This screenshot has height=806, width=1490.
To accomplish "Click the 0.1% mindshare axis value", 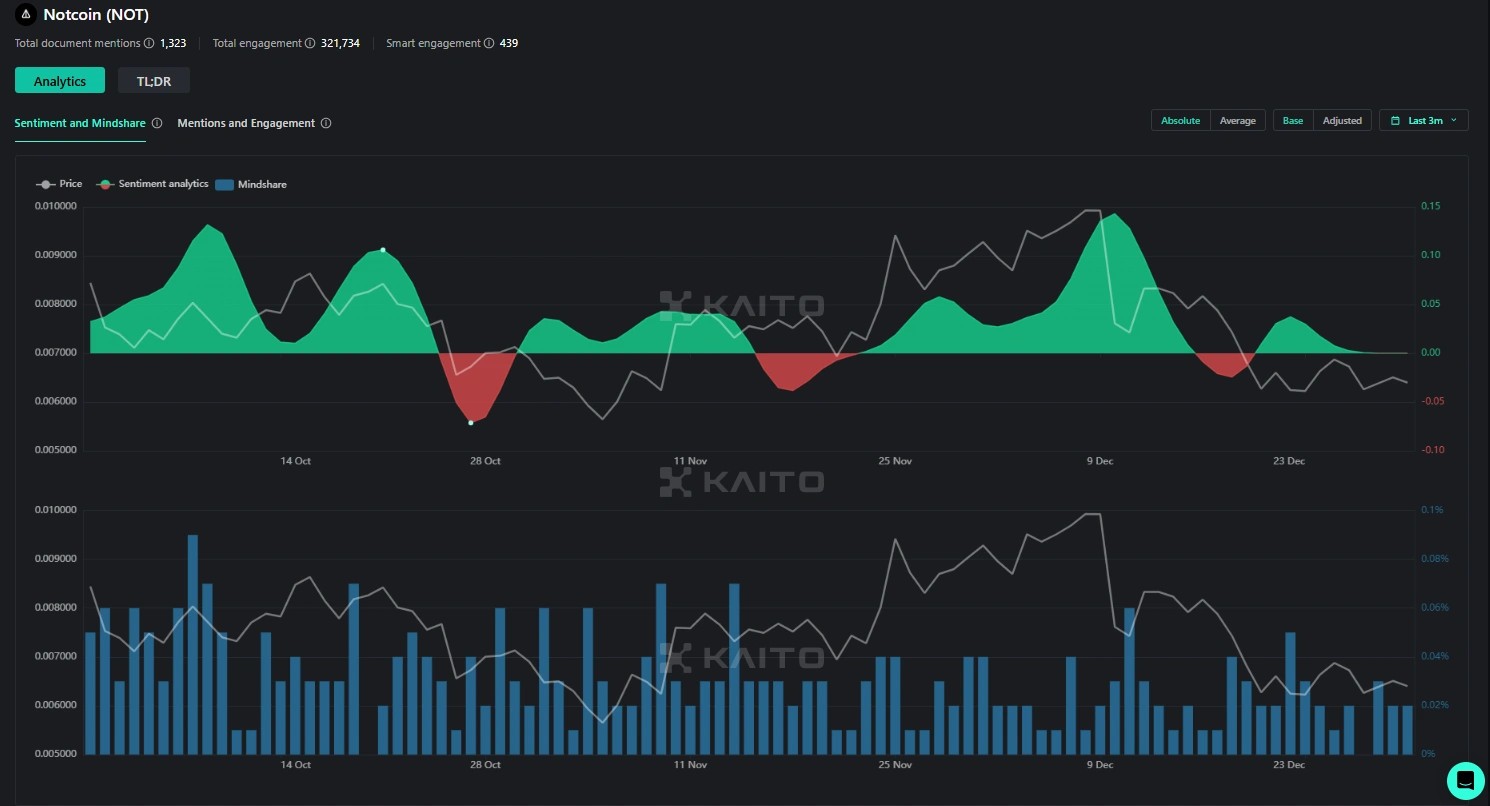I will pos(1431,510).
